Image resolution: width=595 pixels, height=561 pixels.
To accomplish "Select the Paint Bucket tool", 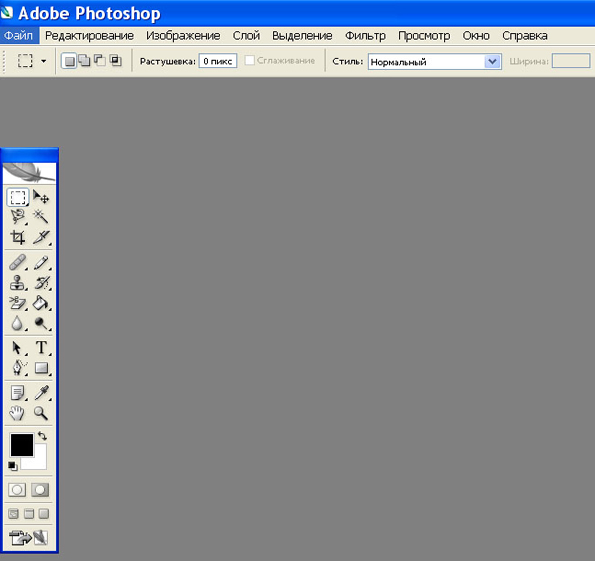I will click(x=41, y=303).
